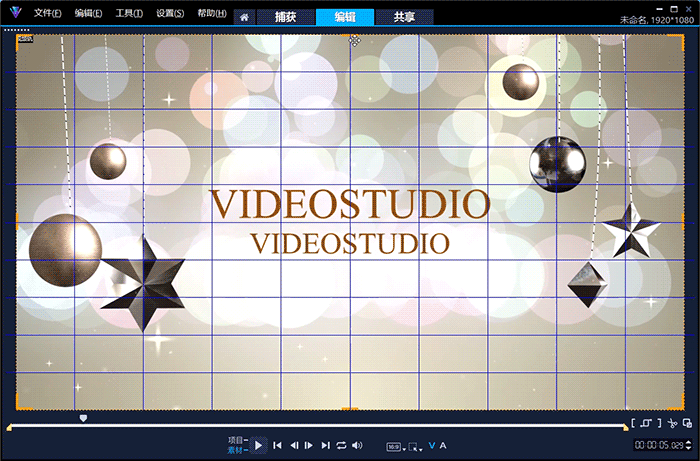Click the scrubber playhead on preview bar
The image size is (700, 461).
(83, 418)
